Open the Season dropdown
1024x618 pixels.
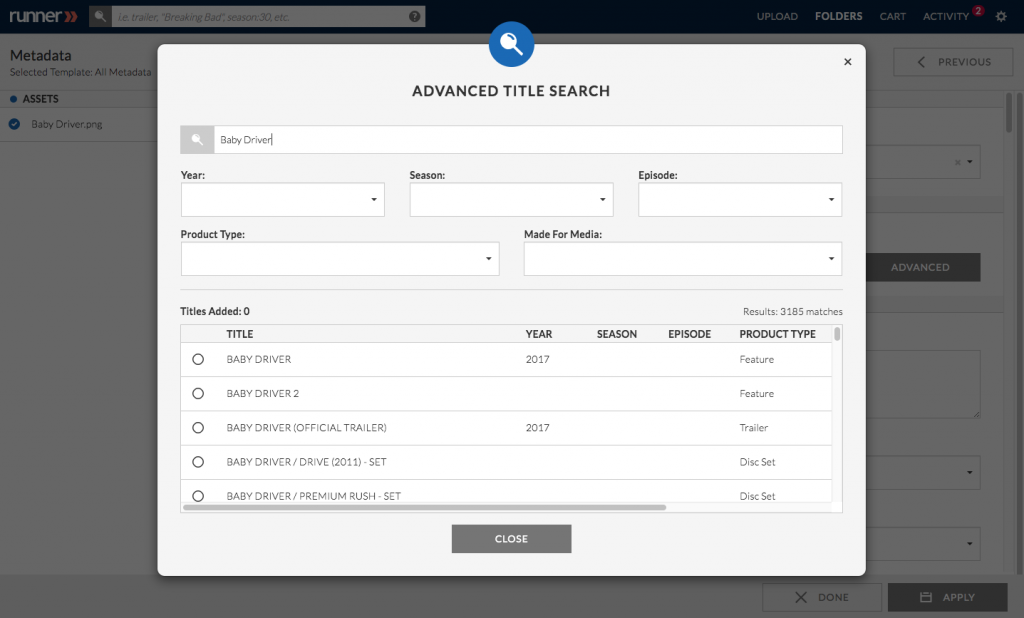511,199
